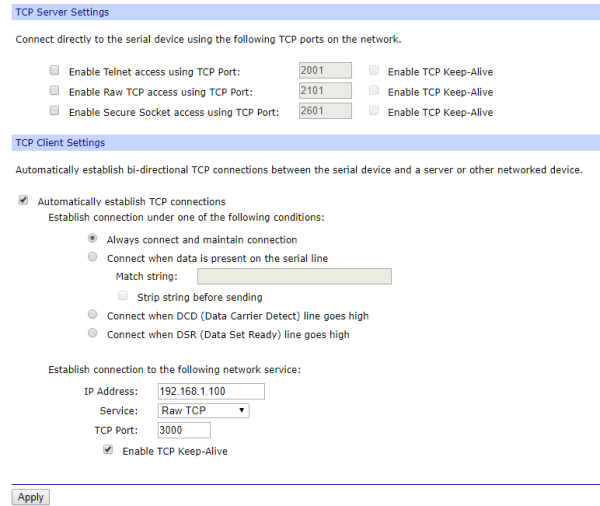Image resolution: width=600 pixels, height=506 pixels.
Task: Uncheck Automatically establish TCP connections
Action: tap(23, 200)
